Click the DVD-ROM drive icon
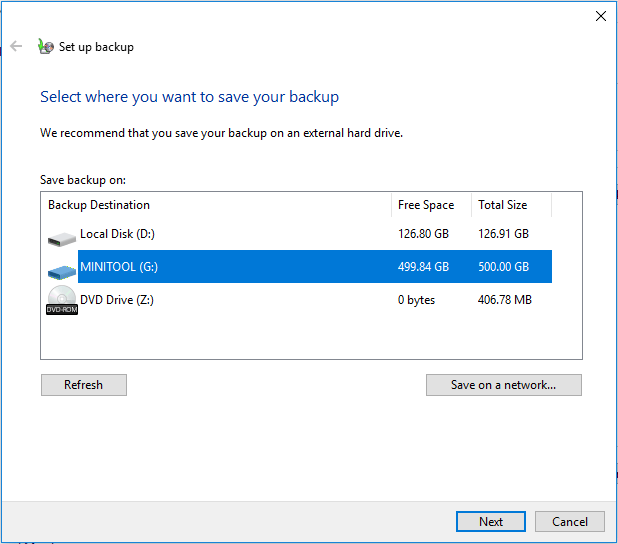 62,300
